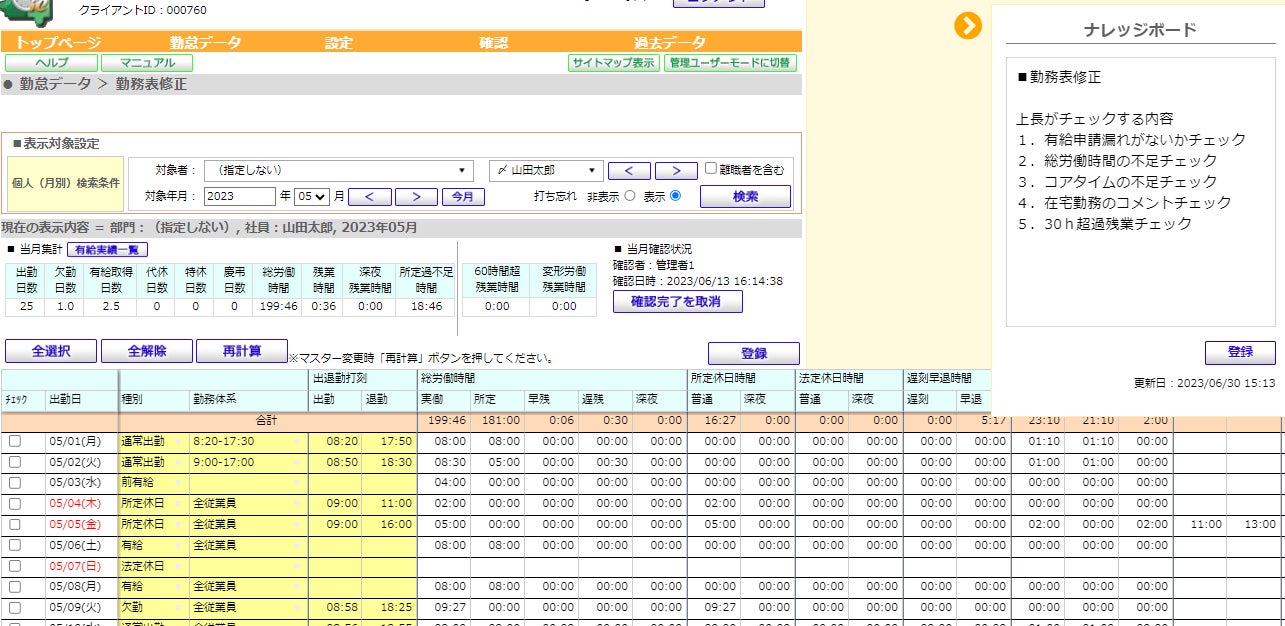Open the 有給実績一覧 link
Screen dimensions: 1285x626
click(107, 250)
